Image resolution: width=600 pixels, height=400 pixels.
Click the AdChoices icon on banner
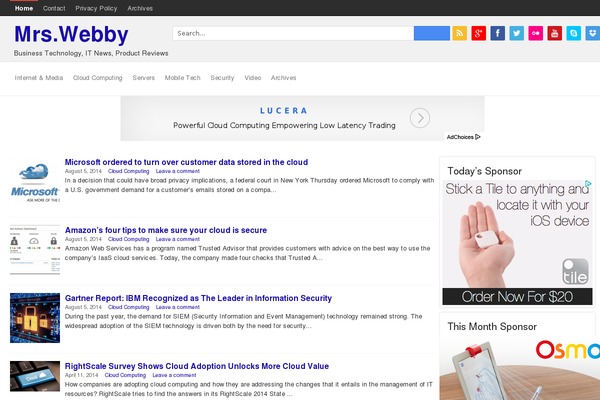pyautogui.click(x=463, y=137)
